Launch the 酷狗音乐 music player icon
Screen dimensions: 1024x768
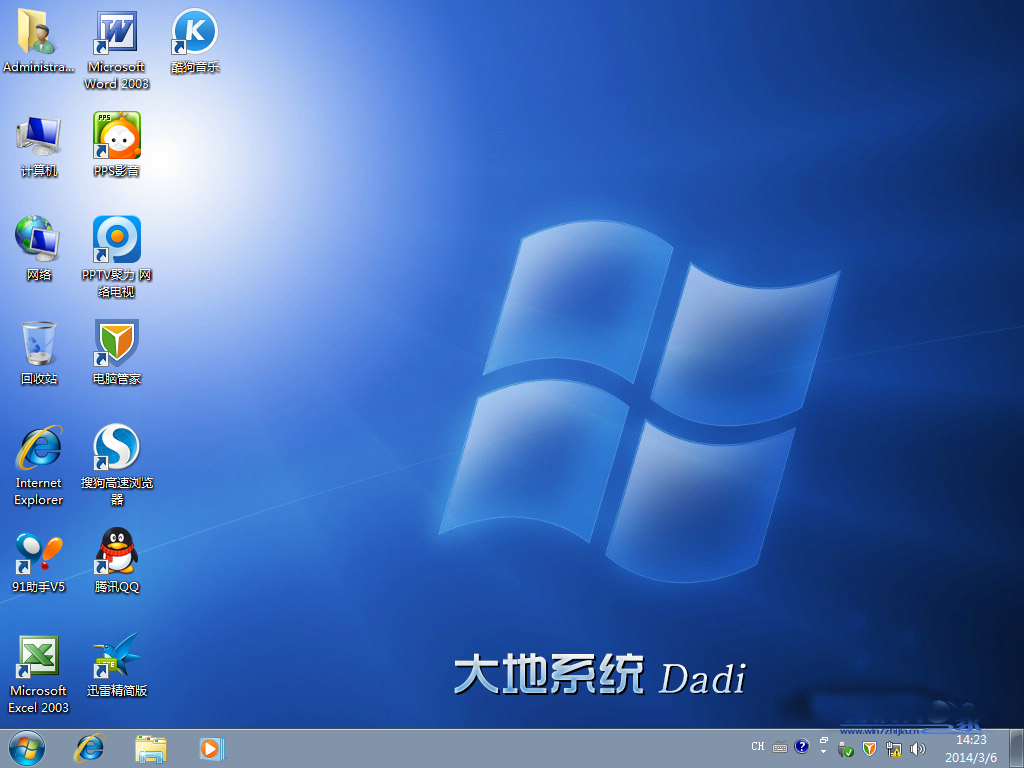[x=194, y=33]
